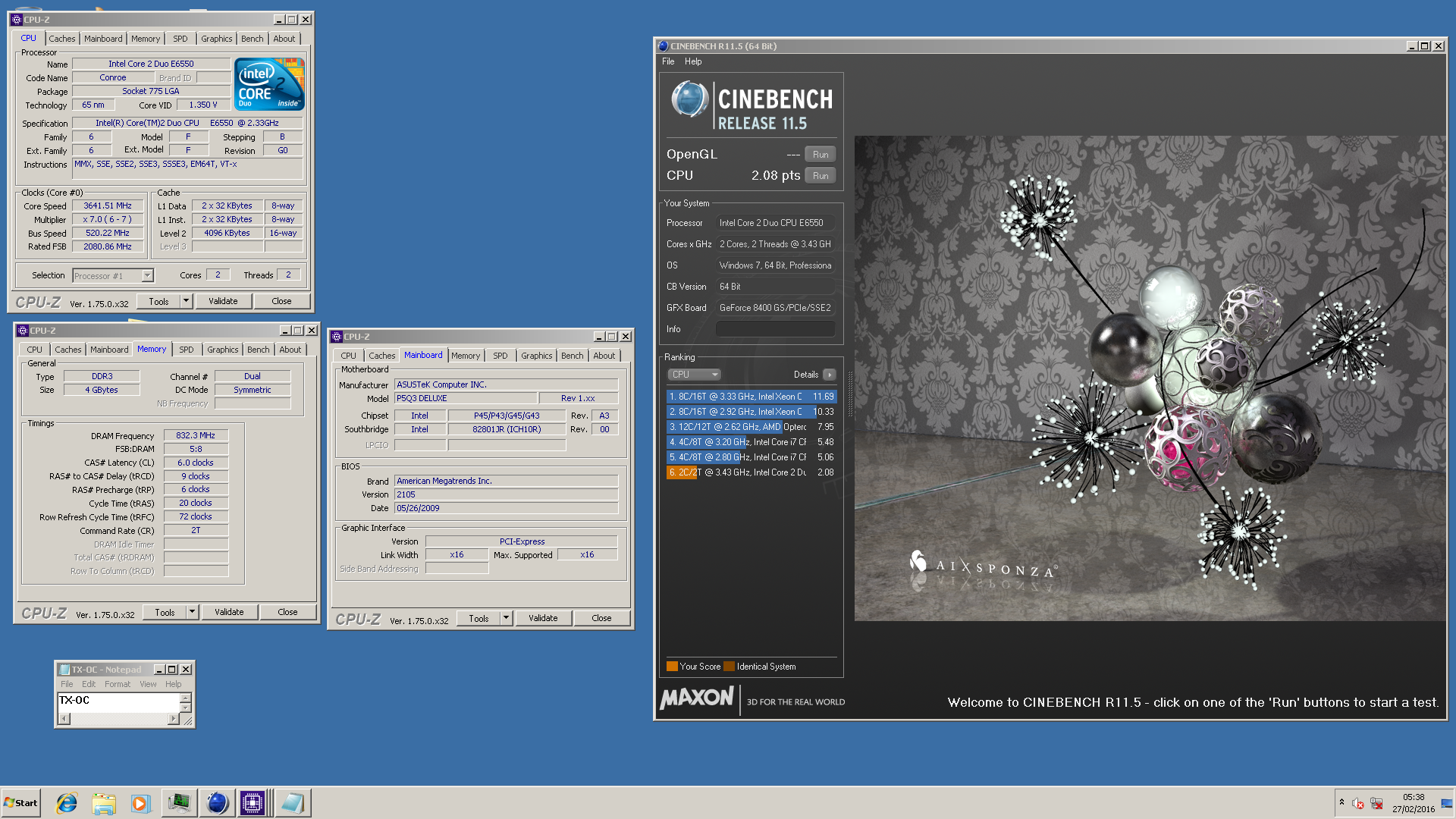The width and height of the screenshot is (1456, 819).
Task: Open Internet Explorer from the taskbar
Action: [x=67, y=803]
